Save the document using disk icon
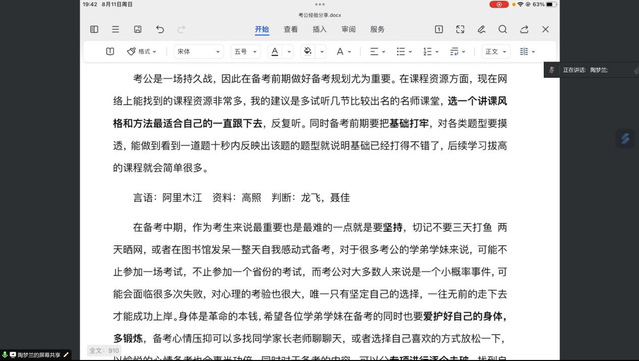The width and height of the screenshot is (639, 361). pyautogui.click(x=138, y=29)
